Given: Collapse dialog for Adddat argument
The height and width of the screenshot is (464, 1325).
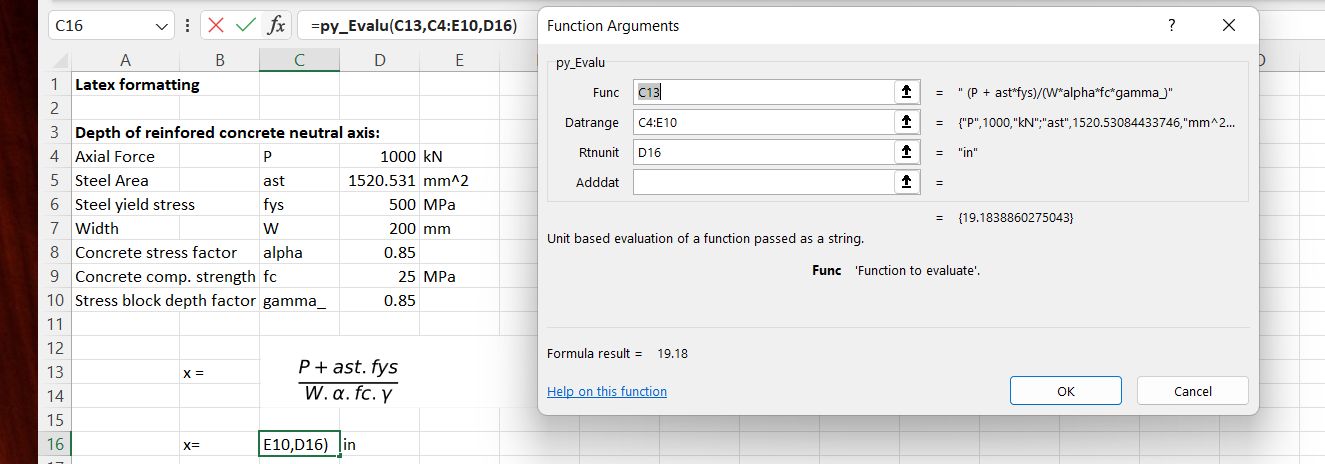Looking at the screenshot, I should (906, 182).
